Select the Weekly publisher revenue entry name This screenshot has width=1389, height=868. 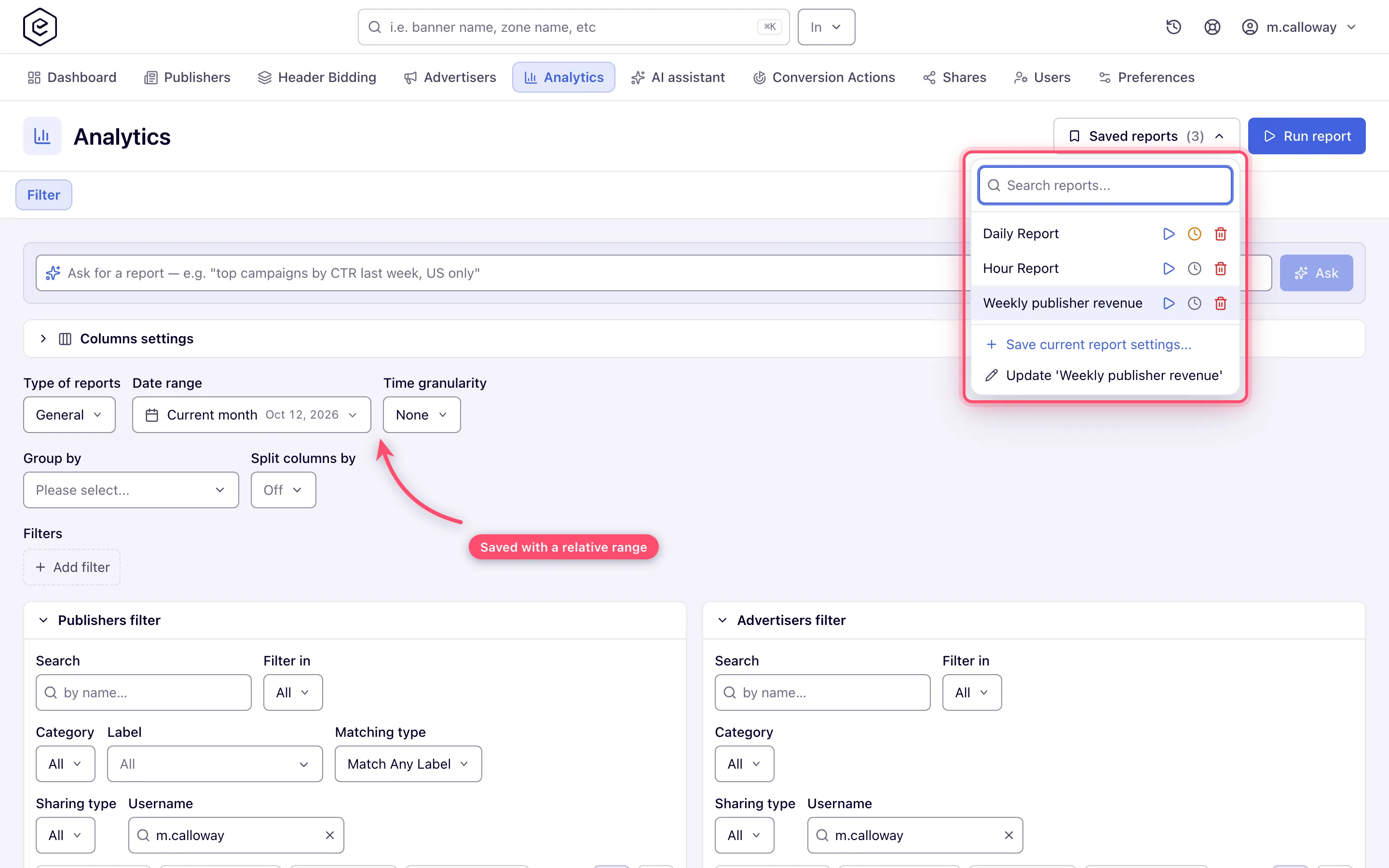(x=1062, y=303)
